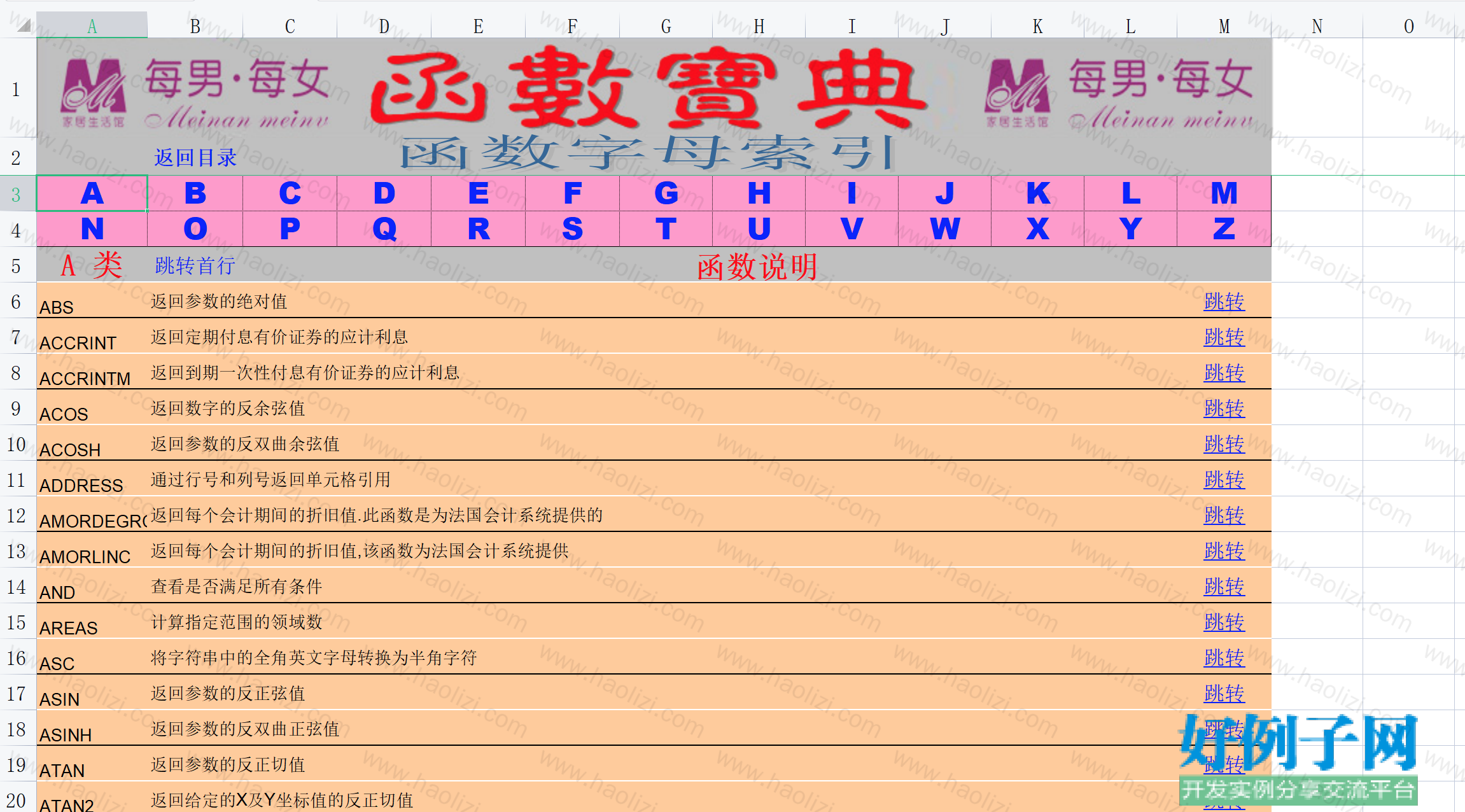Jump to letter F index cell
This screenshot has width=1465, height=812.
tap(573, 193)
